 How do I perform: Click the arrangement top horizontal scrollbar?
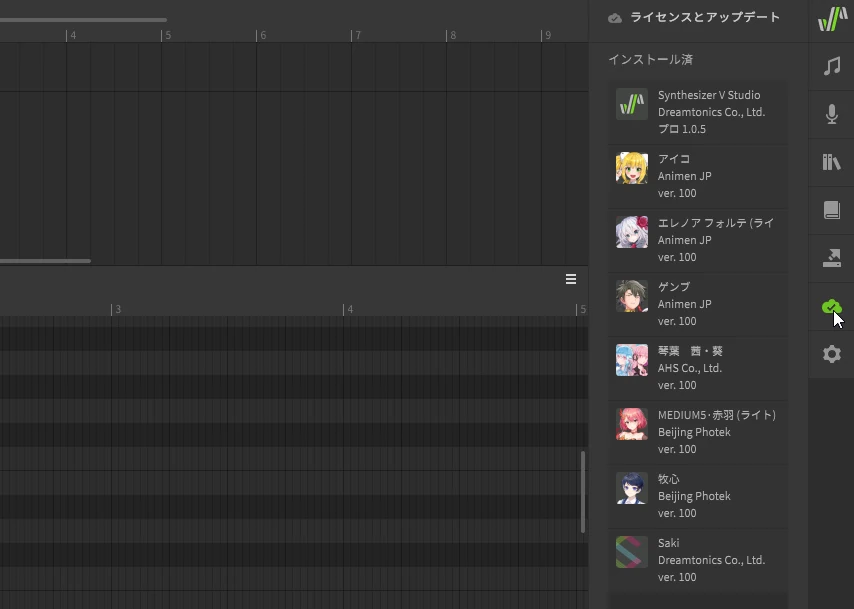(x=83, y=20)
